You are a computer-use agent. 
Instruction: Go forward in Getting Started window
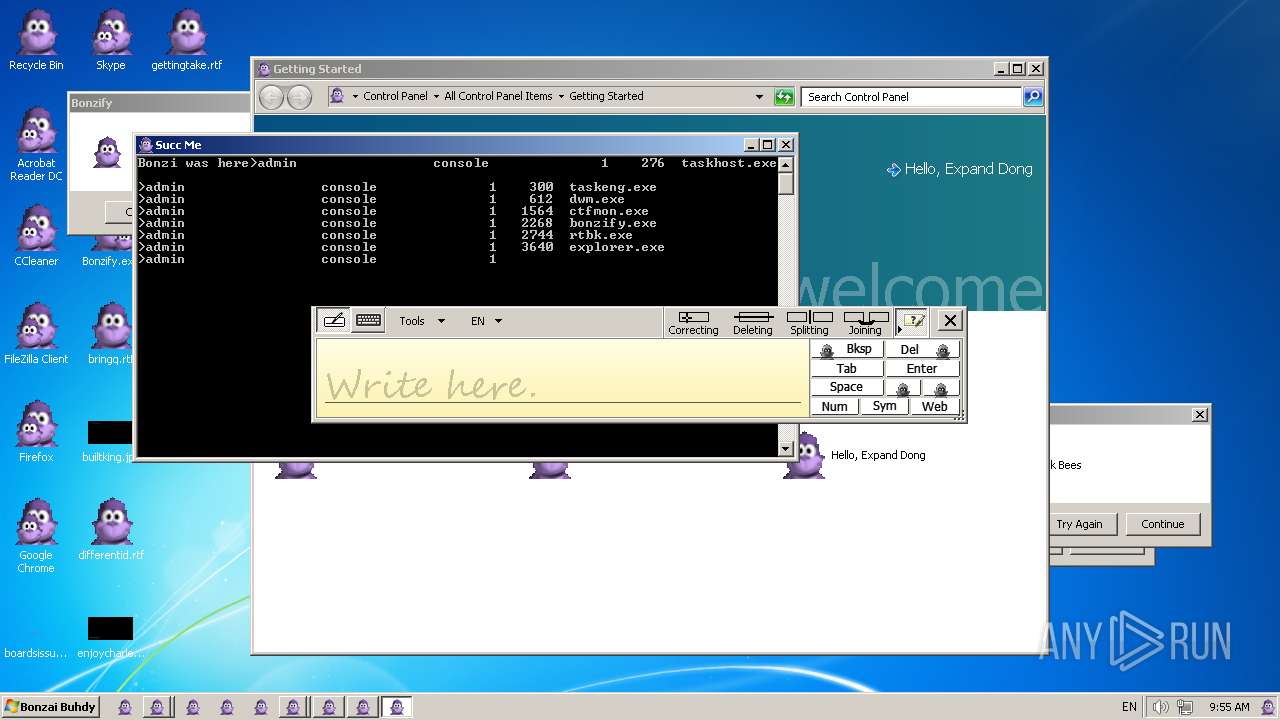pyautogui.click(x=299, y=97)
